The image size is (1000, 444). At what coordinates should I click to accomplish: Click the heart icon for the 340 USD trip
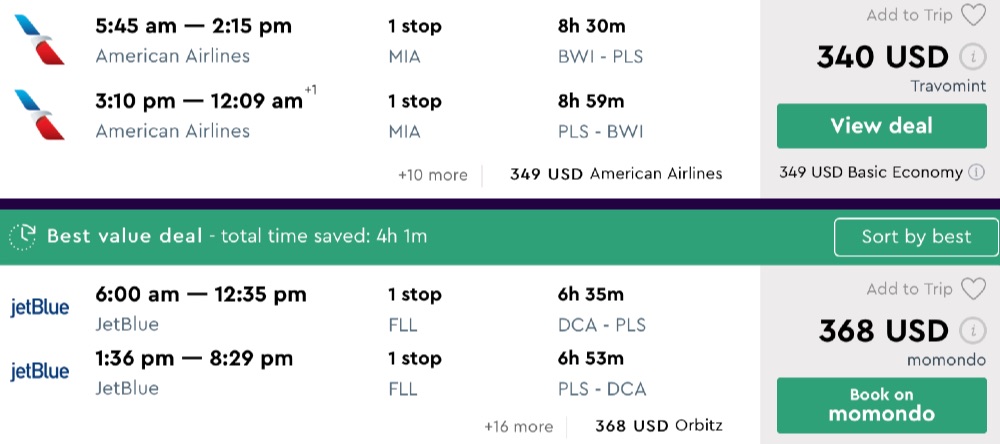pyautogui.click(x=972, y=15)
